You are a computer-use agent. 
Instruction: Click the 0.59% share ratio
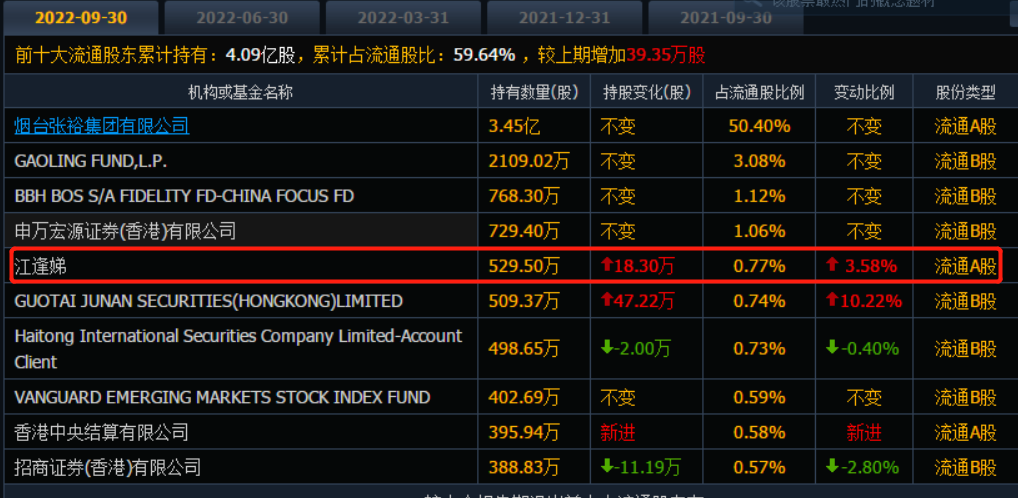click(760, 397)
